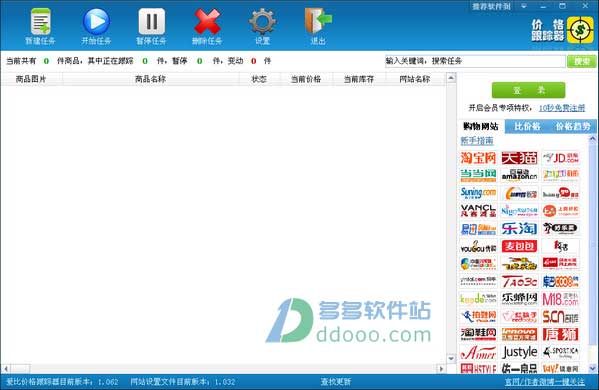The image size is (599, 390).
Task: Focus the task keyword search field
Action: pos(475,61)
